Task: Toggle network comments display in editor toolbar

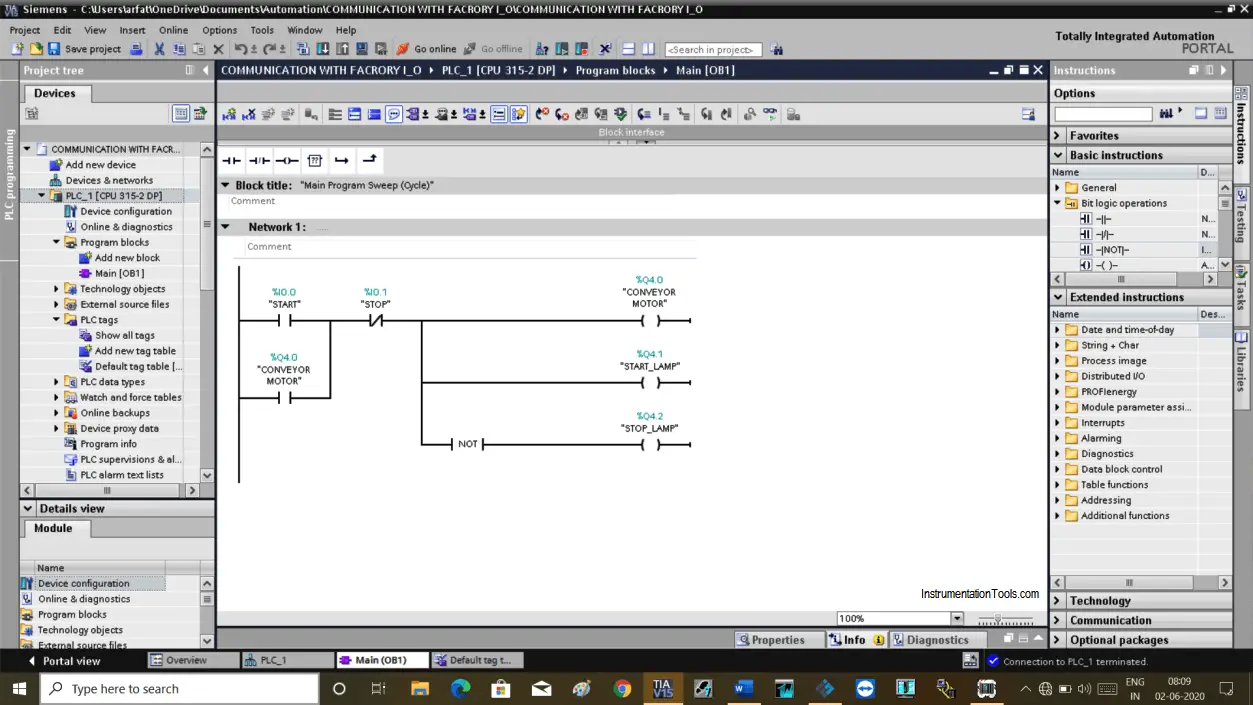Action: coord(394,115)
